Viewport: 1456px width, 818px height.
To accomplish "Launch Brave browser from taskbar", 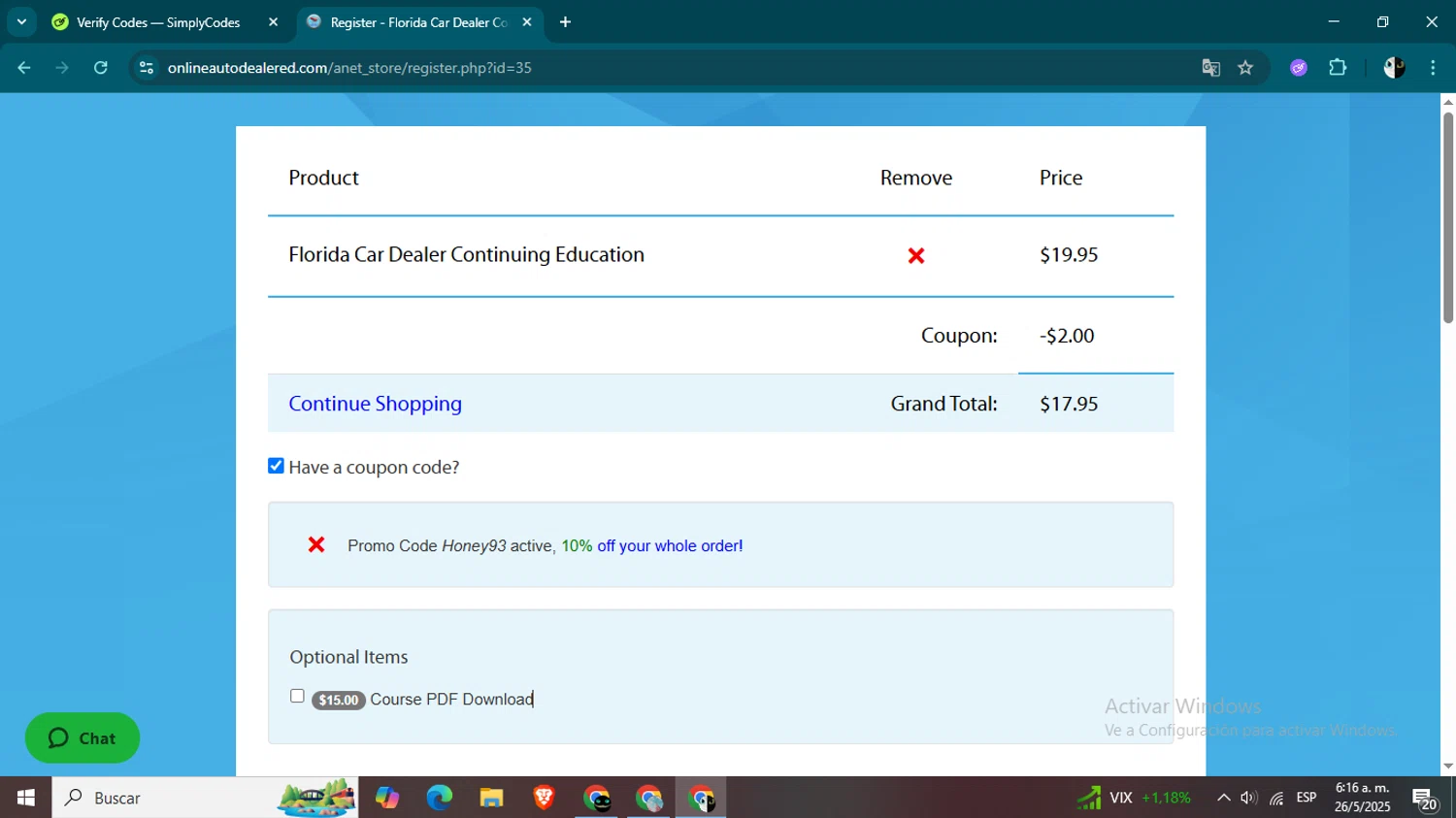I will tap(544, 798).
